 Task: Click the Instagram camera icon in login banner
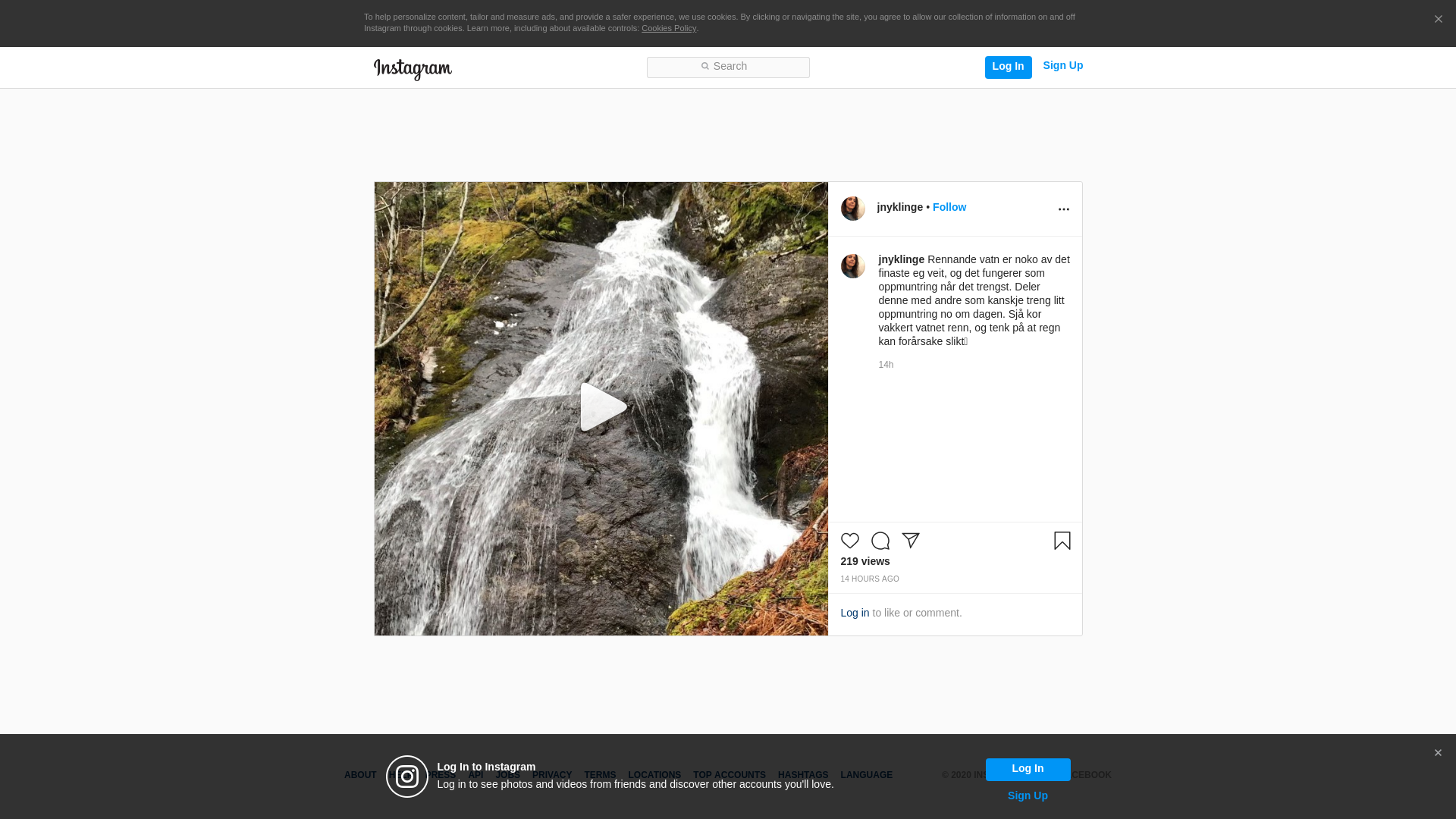pos(407,777)
